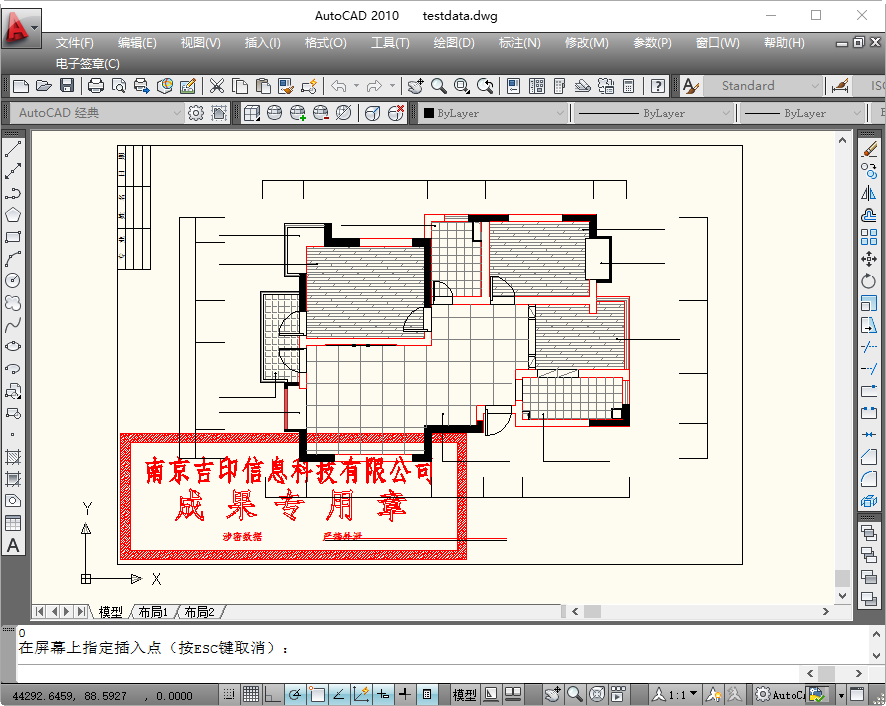Click the Pan realtime hand icon in toolbar
Screen dimensions: 886x706
415,86
